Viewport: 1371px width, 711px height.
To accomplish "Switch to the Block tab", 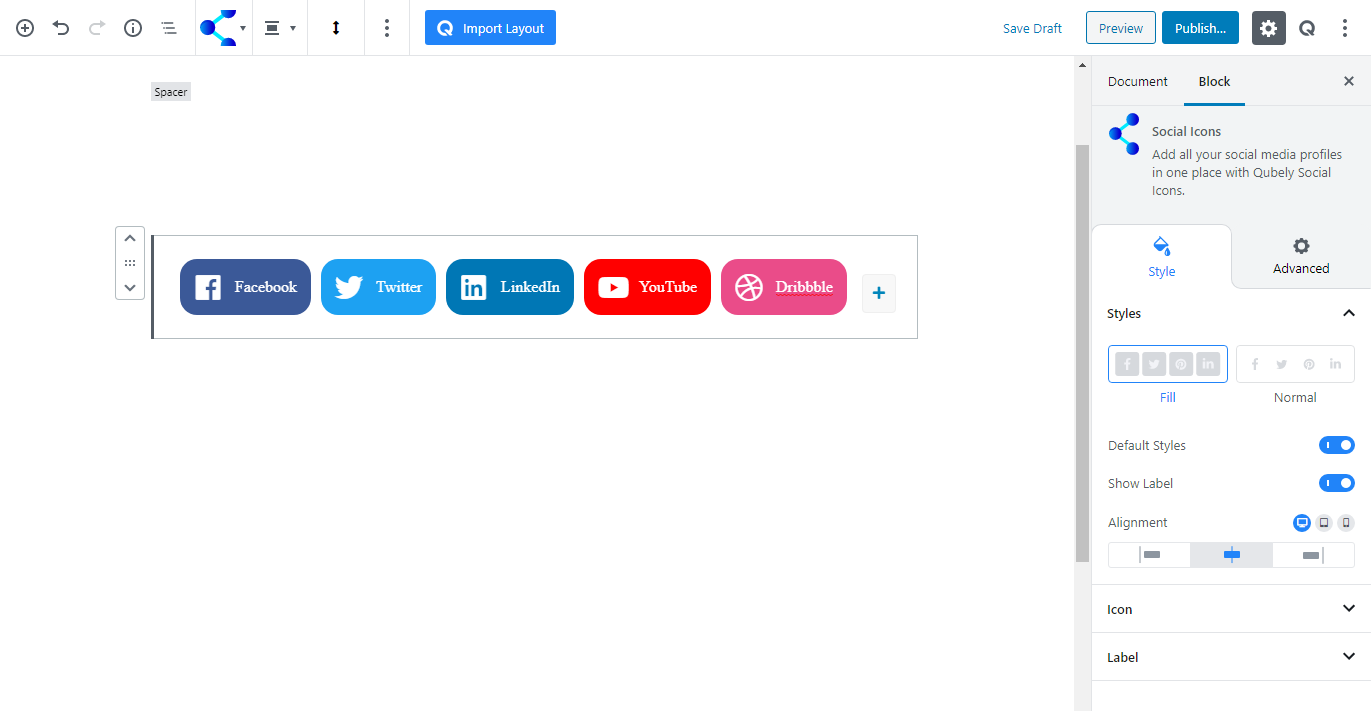I will 1215,81.
